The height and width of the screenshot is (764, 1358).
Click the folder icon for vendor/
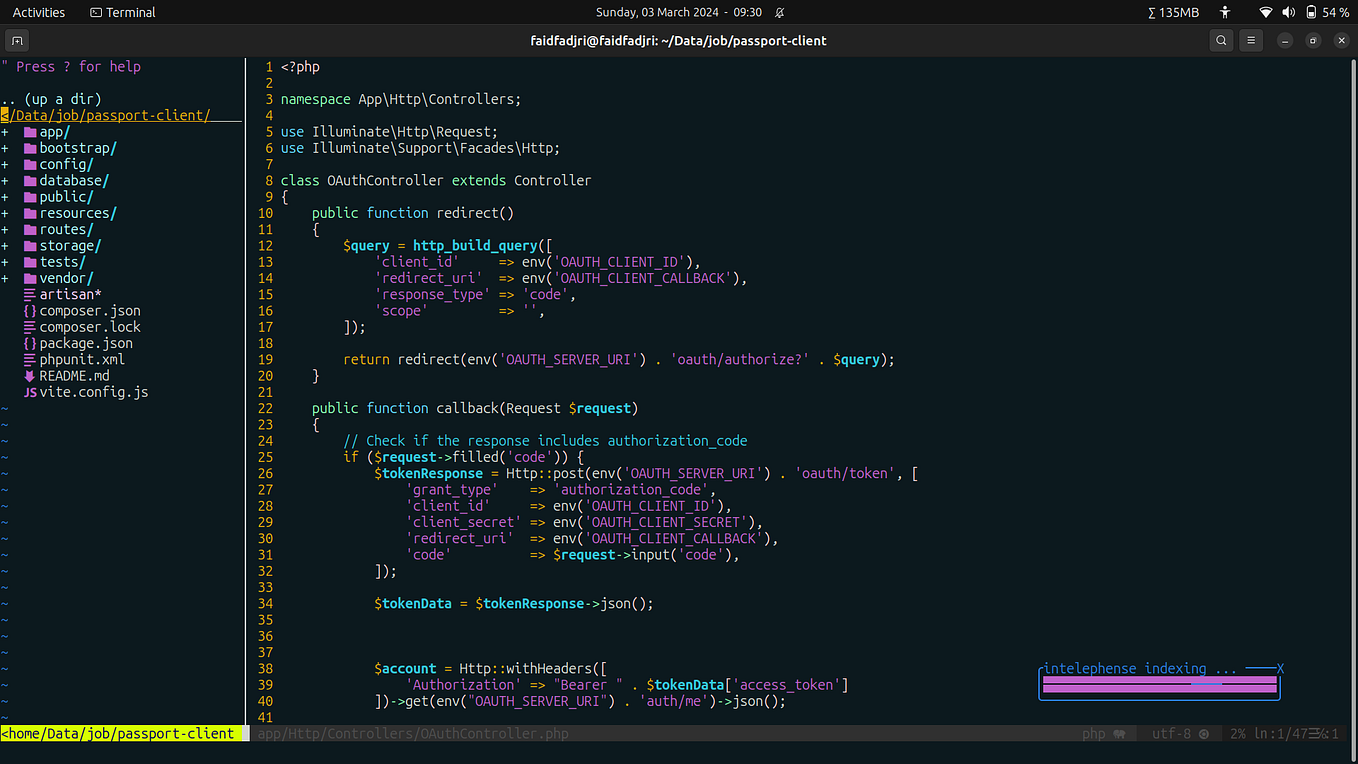(x=30, y=278)
